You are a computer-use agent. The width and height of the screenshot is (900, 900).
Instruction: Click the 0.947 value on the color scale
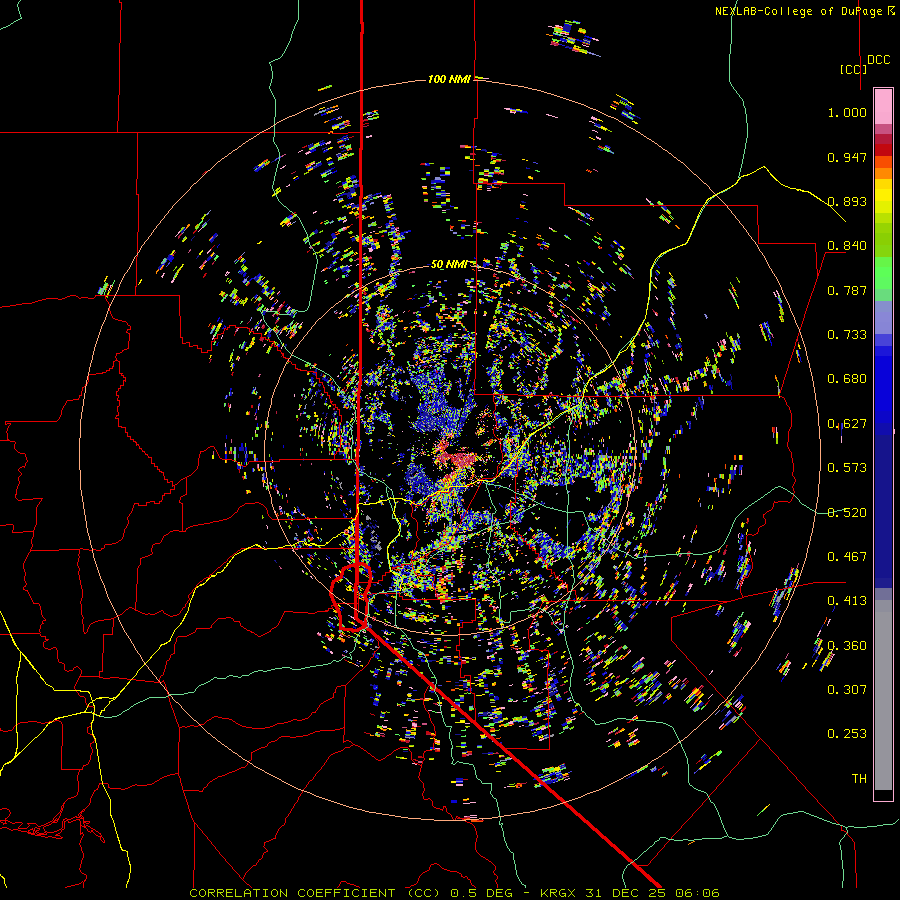(847, 157)
